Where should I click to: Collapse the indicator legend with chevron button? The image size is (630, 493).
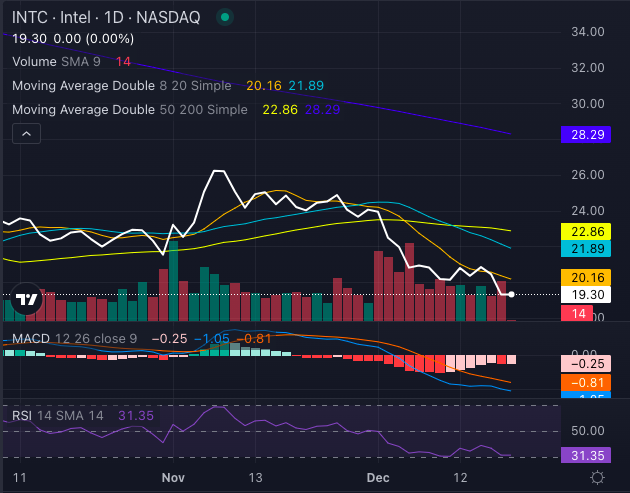pos(26,133)
